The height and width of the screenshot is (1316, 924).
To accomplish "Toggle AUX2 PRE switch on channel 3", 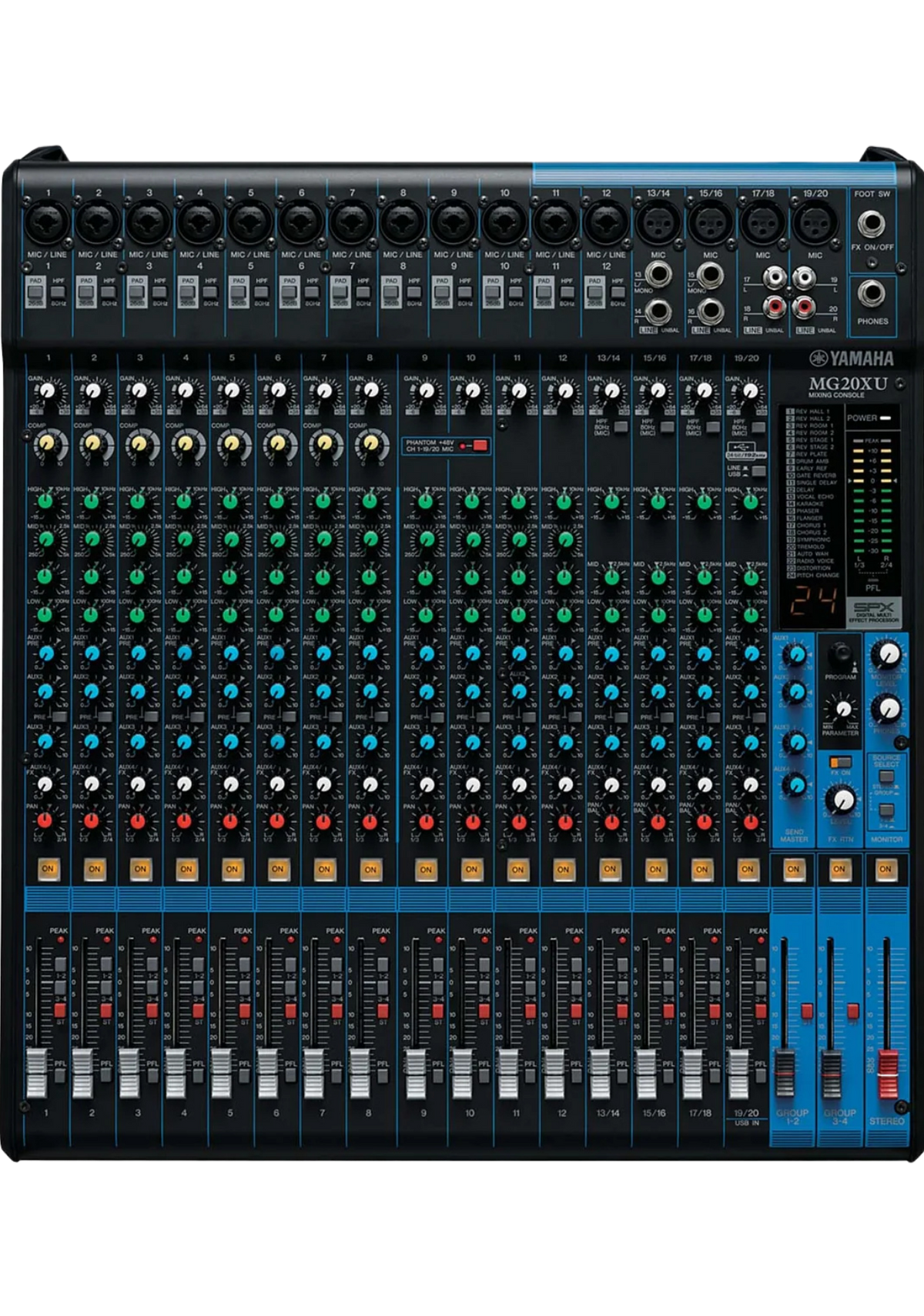I will 152,716.
